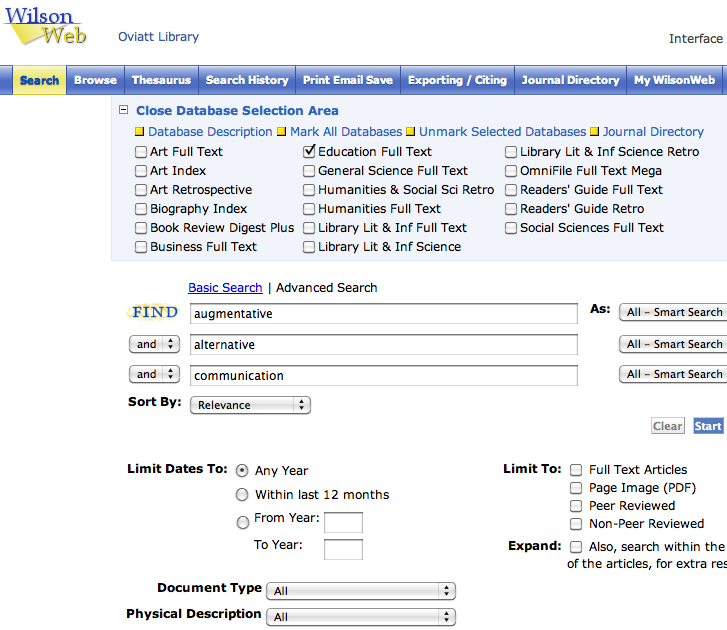Uncheck Education Full Text database
The width and height of the screenshot is (727, 630).
(309, 152)
